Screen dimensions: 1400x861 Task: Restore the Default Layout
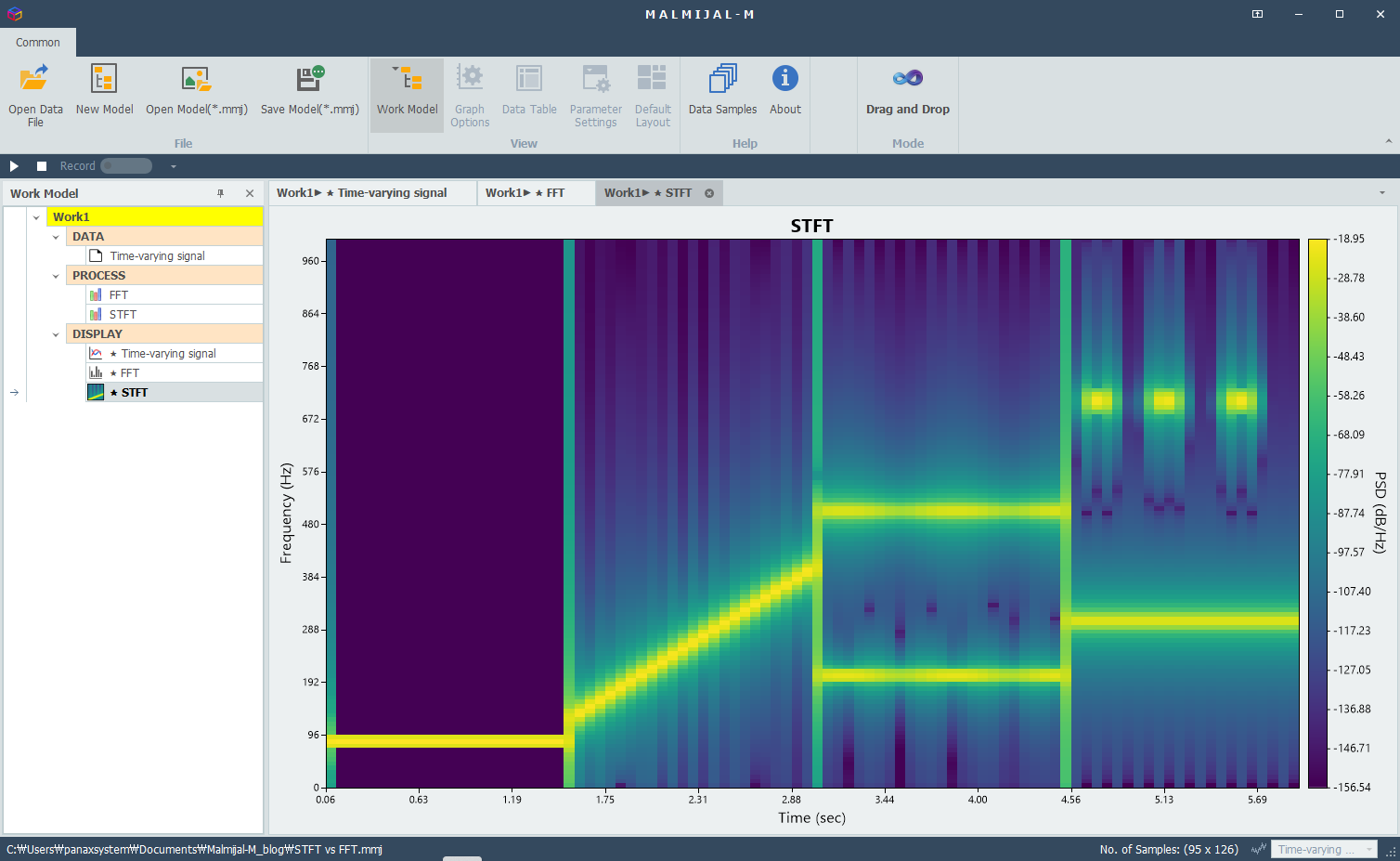click(653, 95)
